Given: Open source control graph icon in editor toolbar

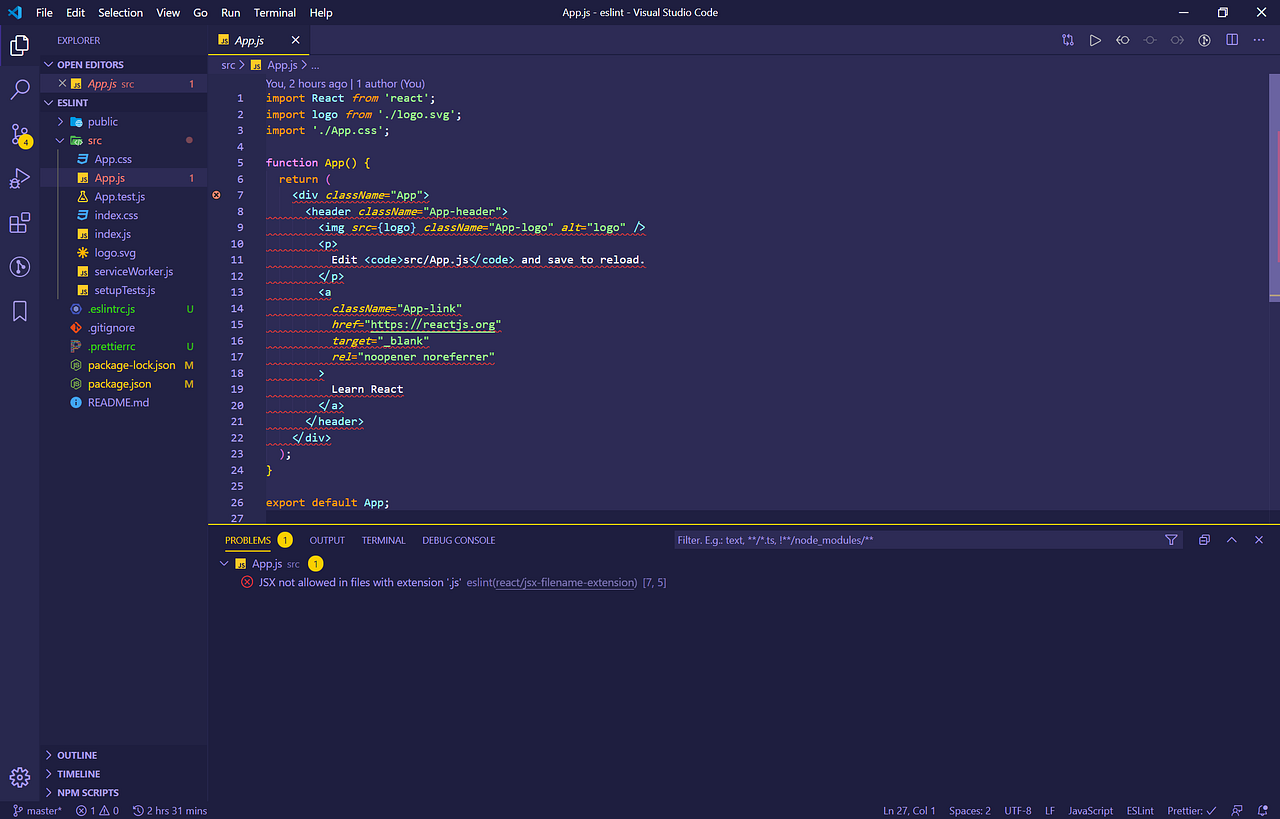Looking at the screenshot, I should [1067, 40].
